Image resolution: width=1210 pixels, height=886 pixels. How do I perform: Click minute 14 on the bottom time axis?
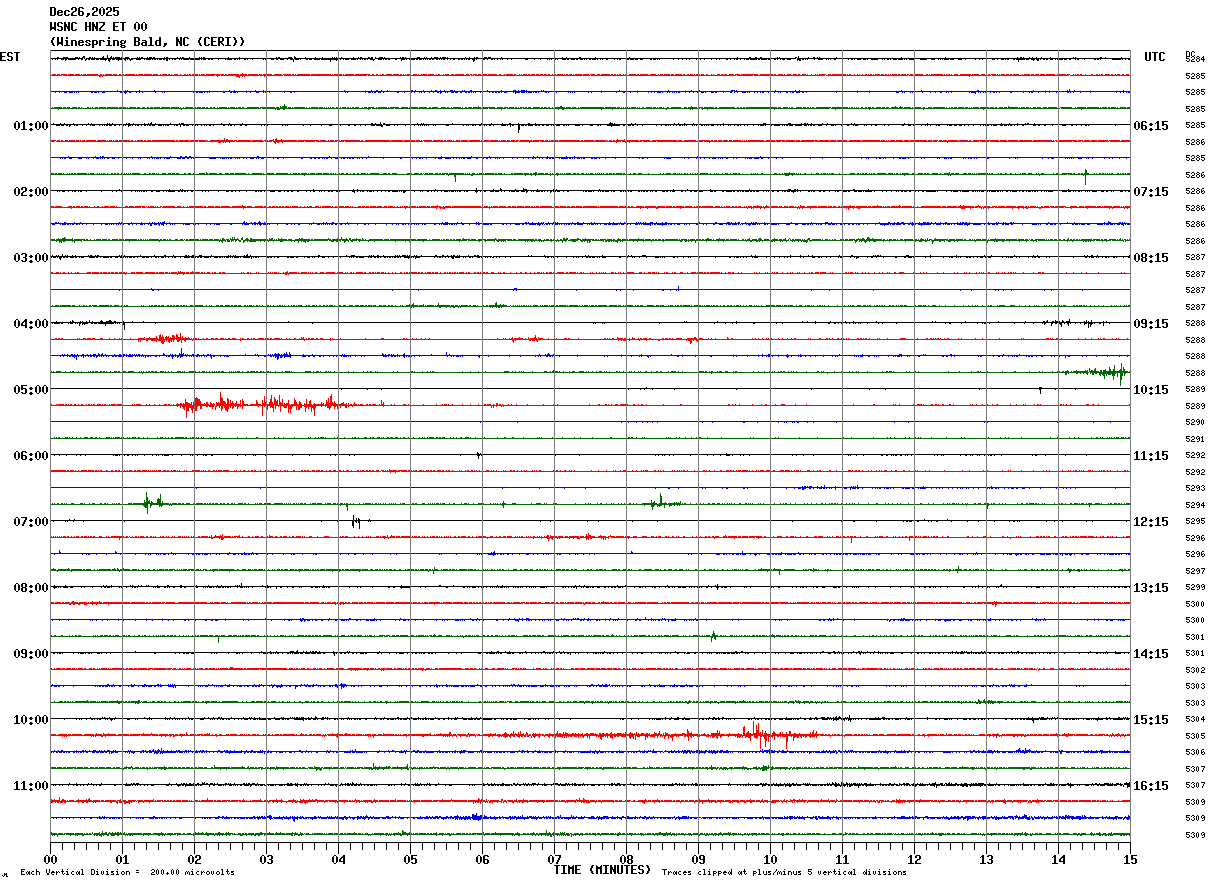[x=1058, y=859]
